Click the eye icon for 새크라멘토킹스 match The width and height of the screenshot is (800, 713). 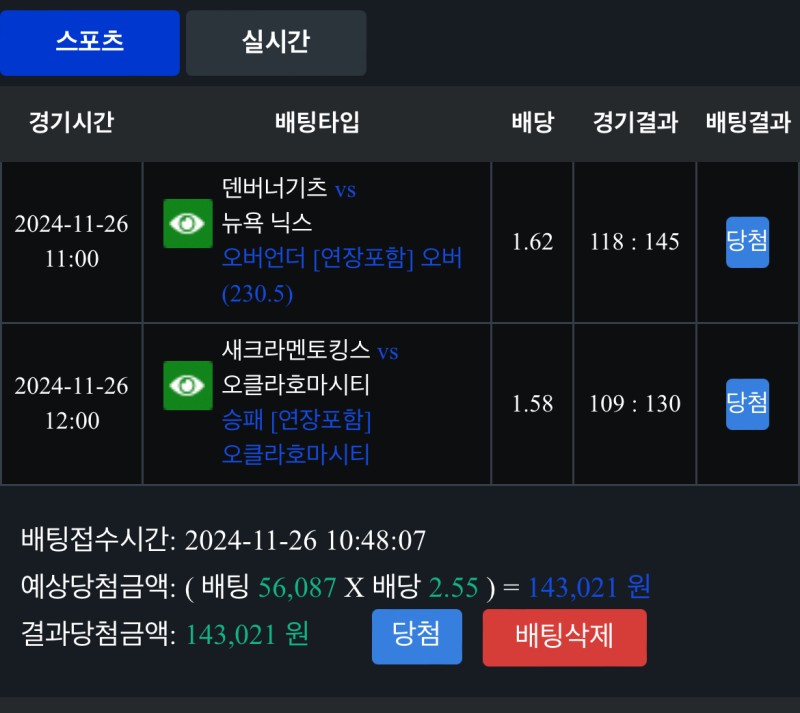click(188, 385)
